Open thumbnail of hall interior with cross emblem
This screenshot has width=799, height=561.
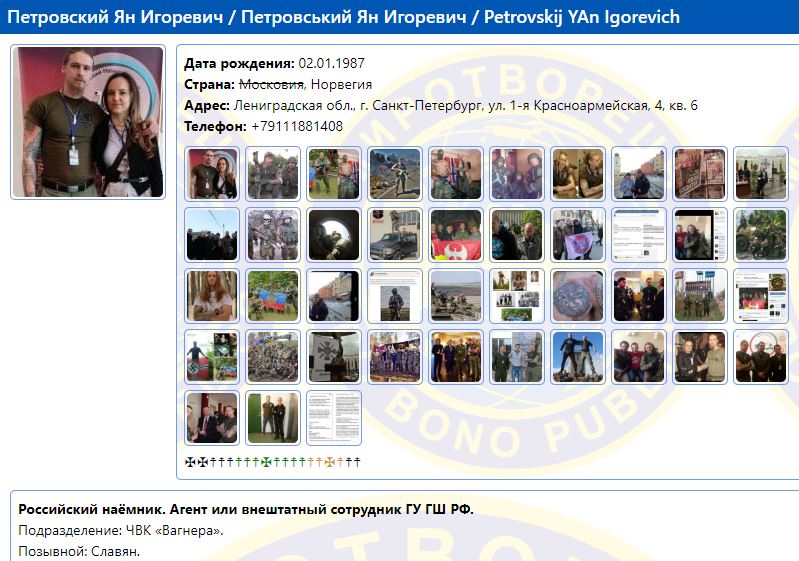click(761, 174)
